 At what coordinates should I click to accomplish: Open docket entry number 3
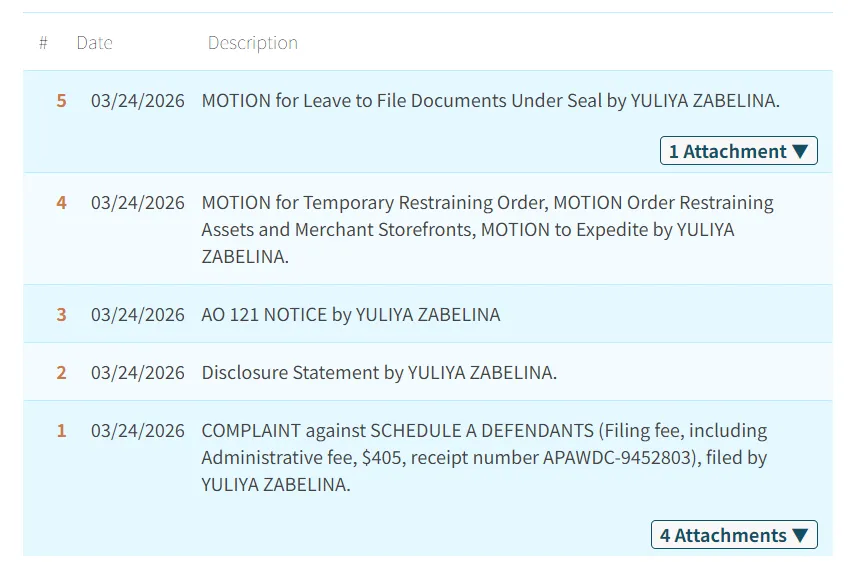pyautogui.click(x=62, y=315)
